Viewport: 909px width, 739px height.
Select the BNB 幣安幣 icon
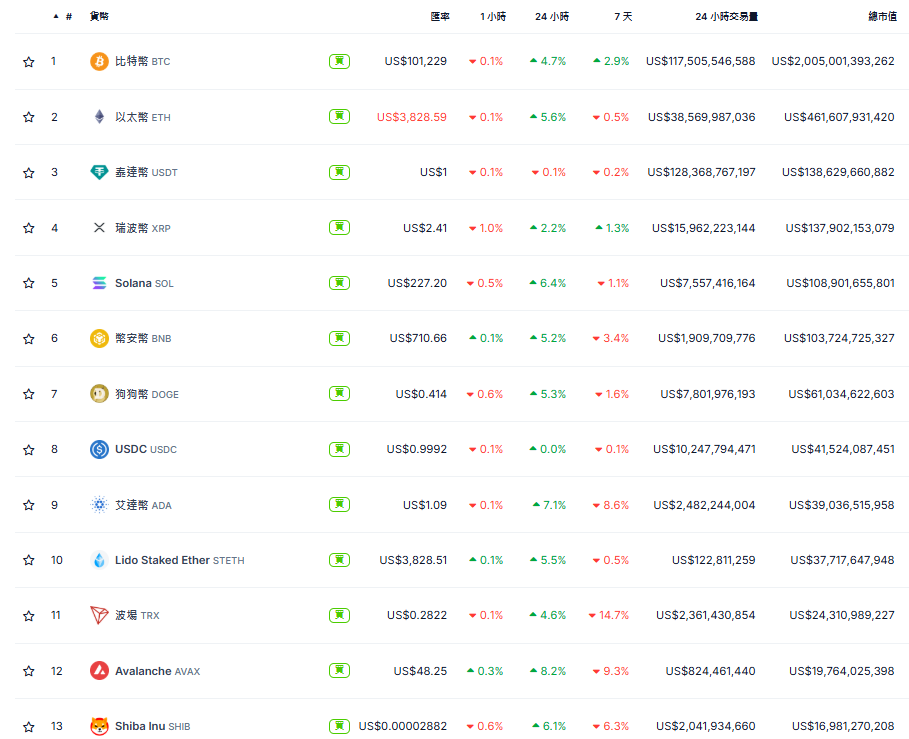coord(99,338)
